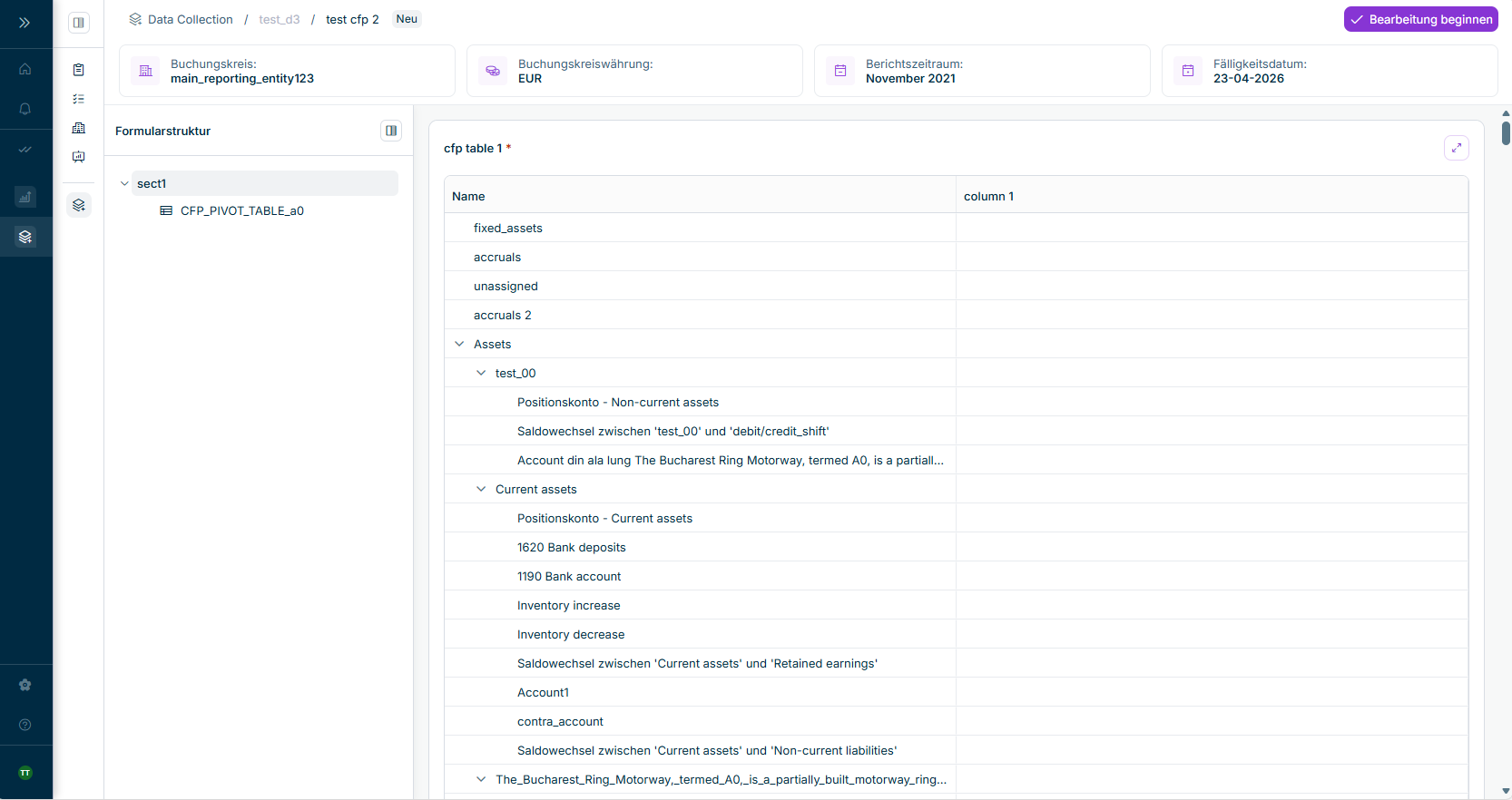Open the checklist icon in secondary sidebar
This screenshot has width=1512, height=800.
tap(79, 99)
